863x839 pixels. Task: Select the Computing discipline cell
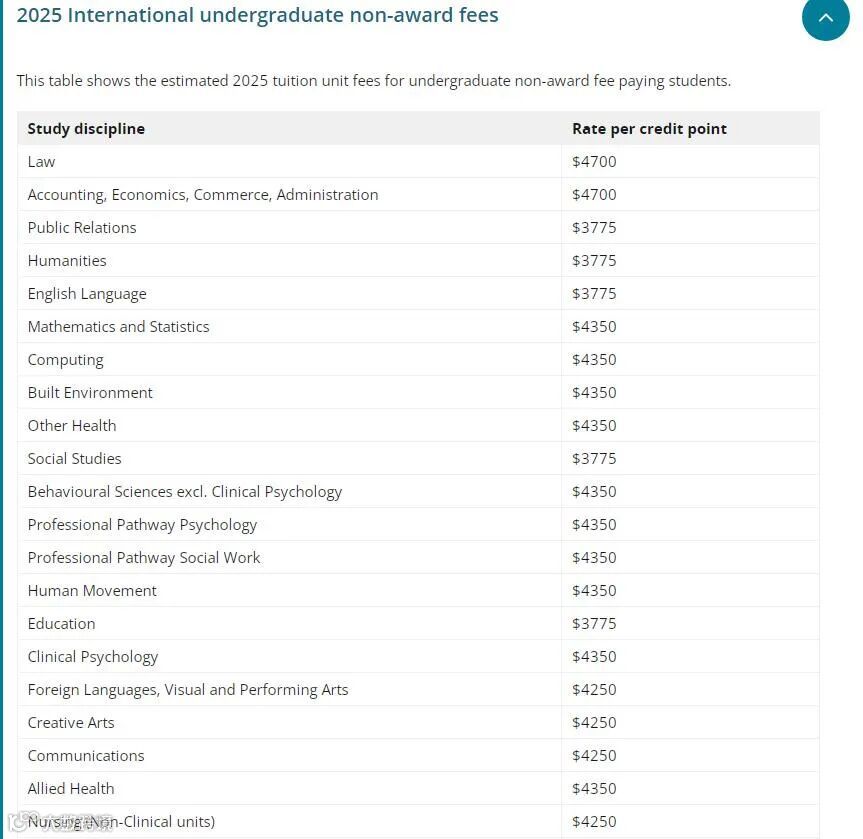click(66, 360)
